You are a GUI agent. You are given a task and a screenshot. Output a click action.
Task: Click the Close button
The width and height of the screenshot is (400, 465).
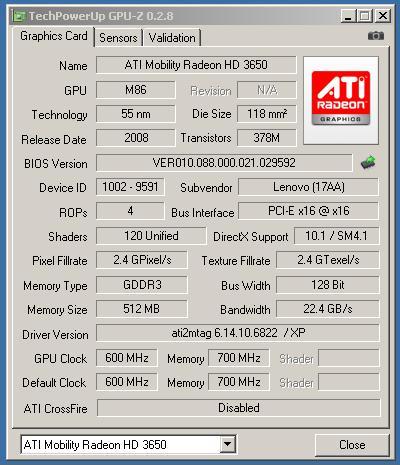coord(352,445)
